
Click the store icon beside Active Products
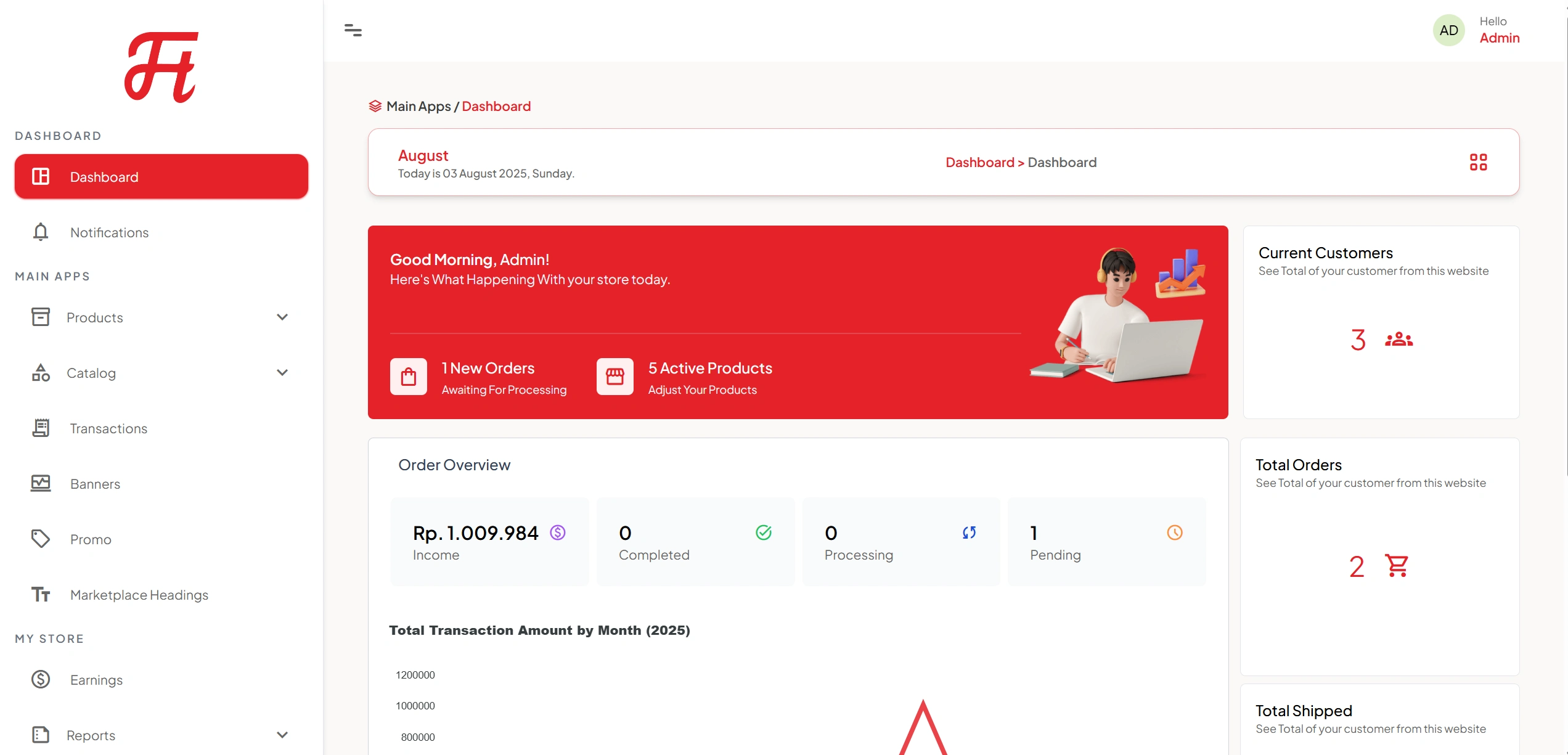[614, 377]
